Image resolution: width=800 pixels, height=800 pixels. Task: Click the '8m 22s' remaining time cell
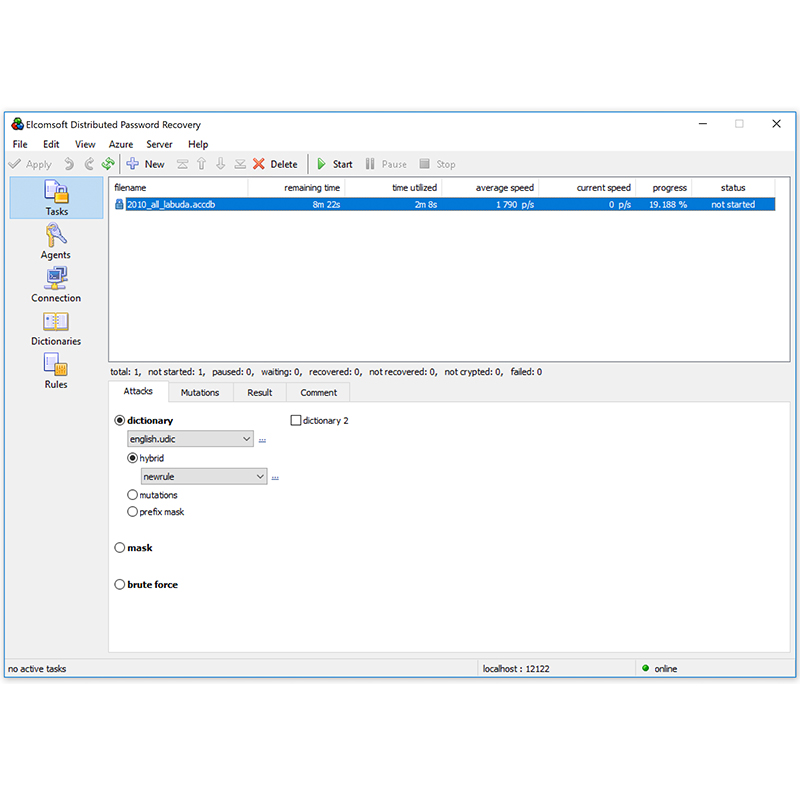326,205
